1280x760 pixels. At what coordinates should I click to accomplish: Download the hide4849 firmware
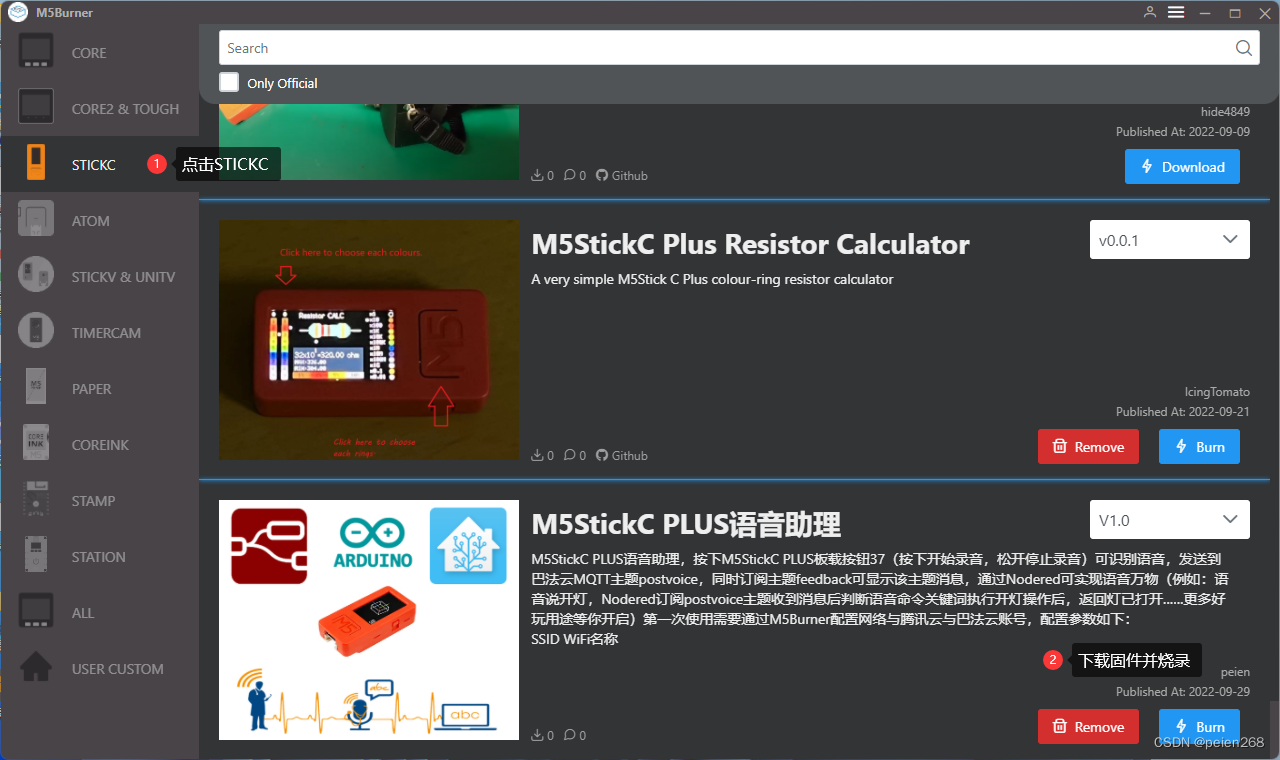tap(1182, 167)
